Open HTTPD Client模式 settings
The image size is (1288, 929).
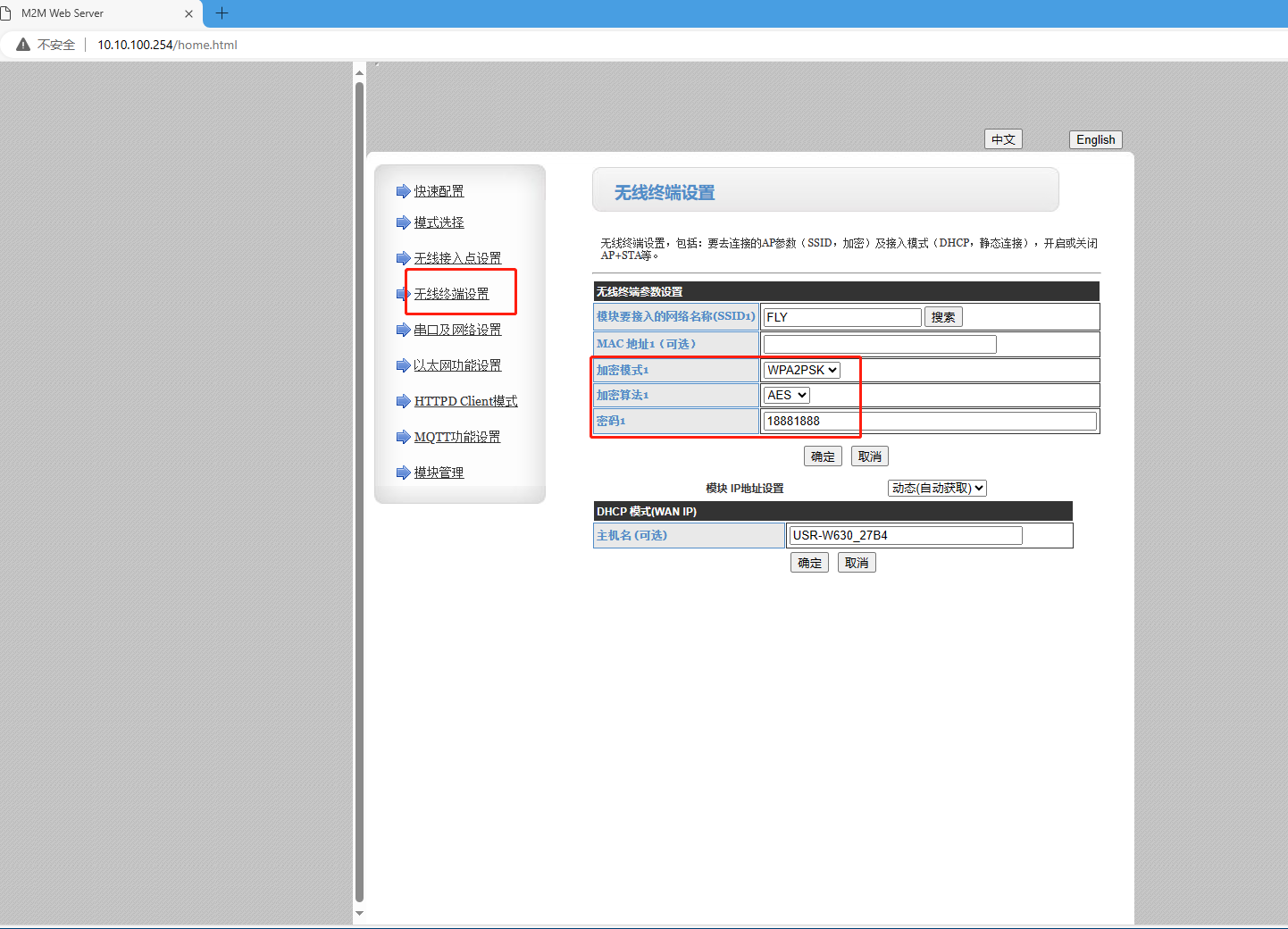(465, 401)
